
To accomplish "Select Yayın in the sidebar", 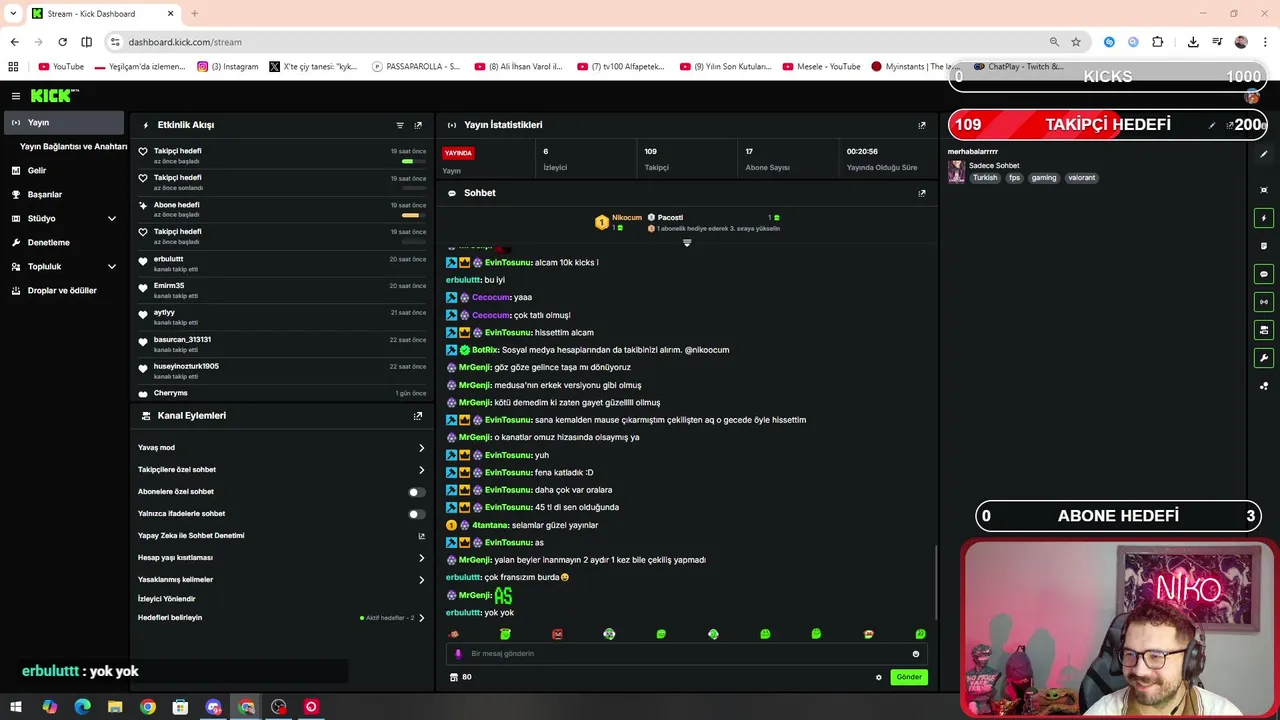I will point(63,122).
